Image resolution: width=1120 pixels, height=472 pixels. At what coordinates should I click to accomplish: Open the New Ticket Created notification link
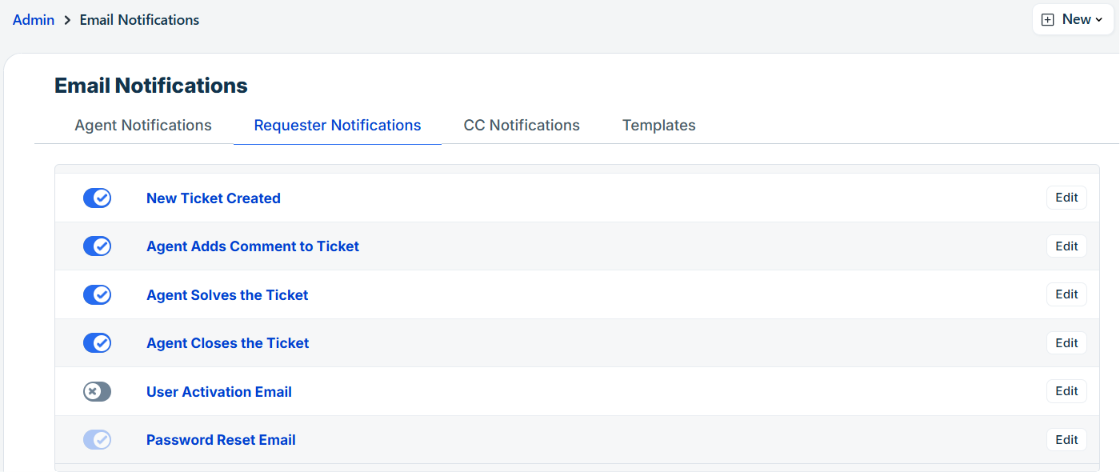213,199
